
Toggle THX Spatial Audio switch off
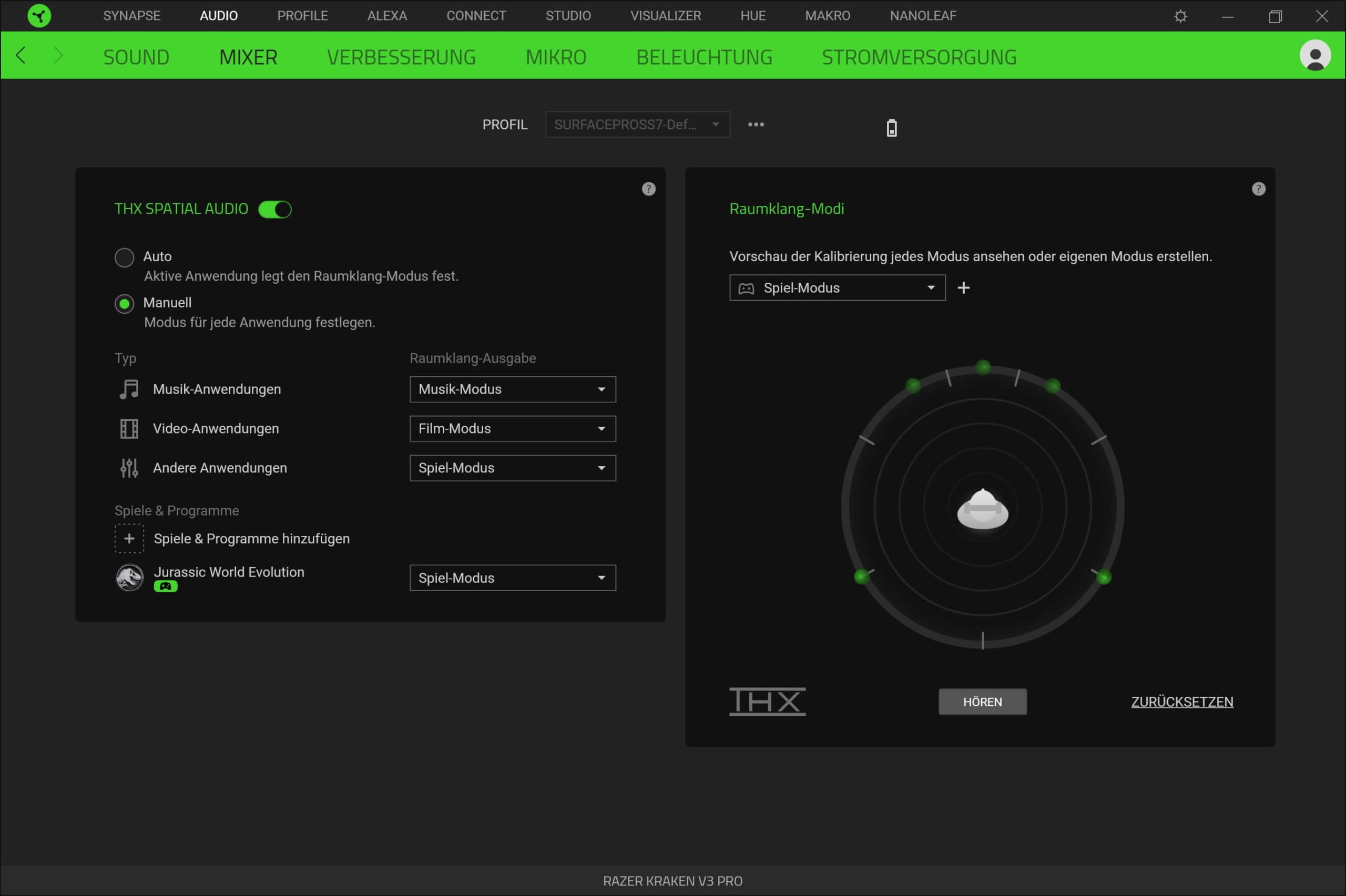[x=275, y=210]
